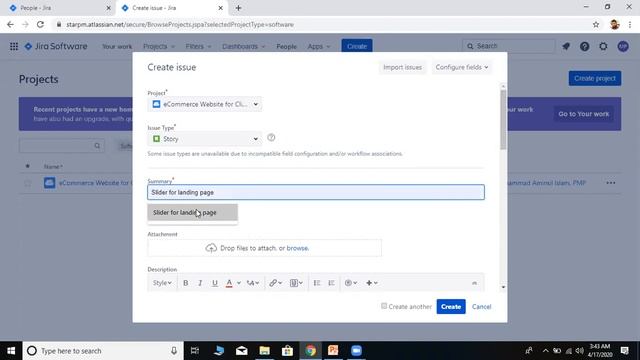Open the Jira app switcher grid icon
The width and height of the screenshot is (640, 360).
[14, 47]
